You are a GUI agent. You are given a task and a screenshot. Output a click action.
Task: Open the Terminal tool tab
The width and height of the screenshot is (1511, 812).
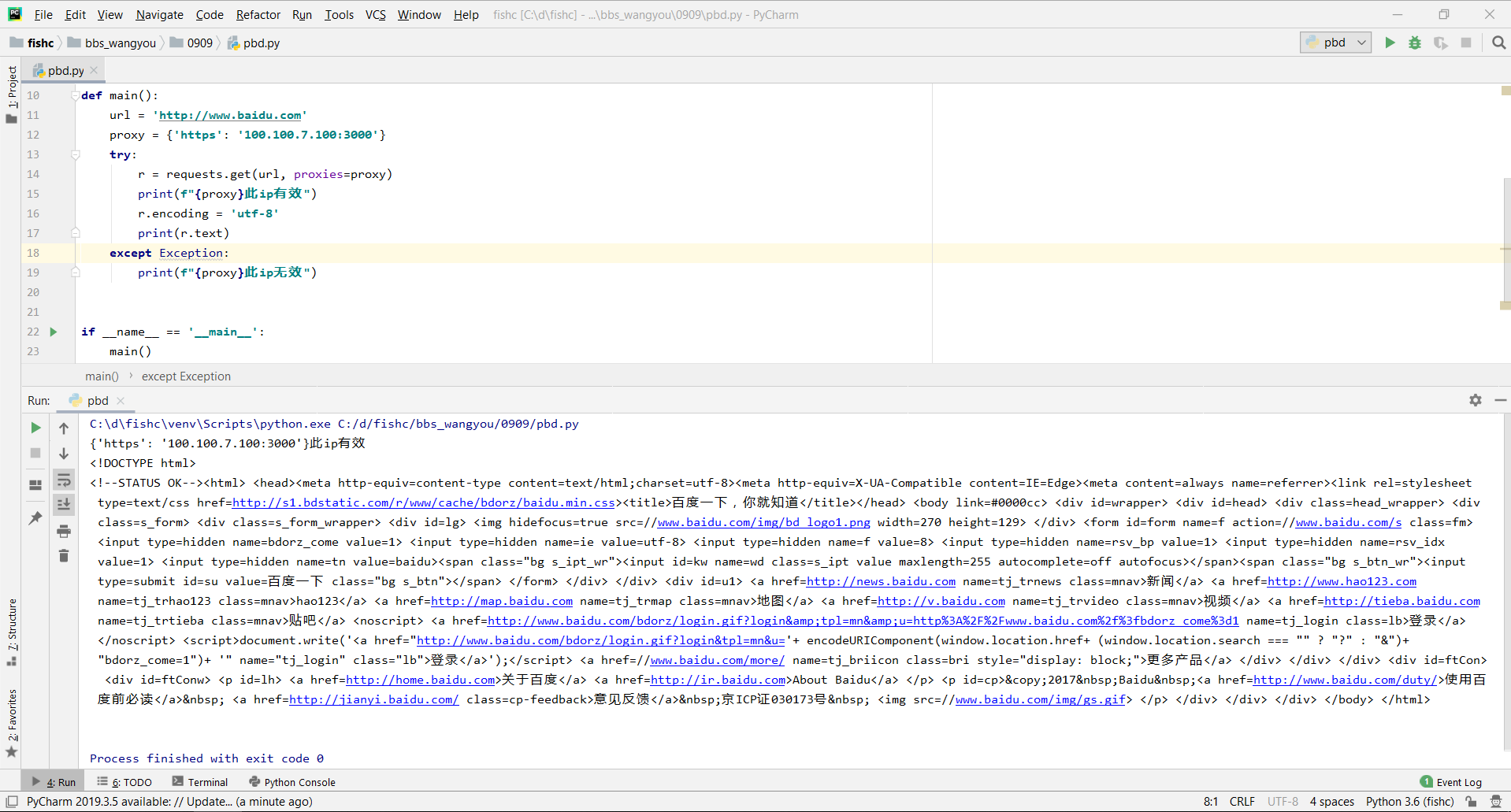200,782
